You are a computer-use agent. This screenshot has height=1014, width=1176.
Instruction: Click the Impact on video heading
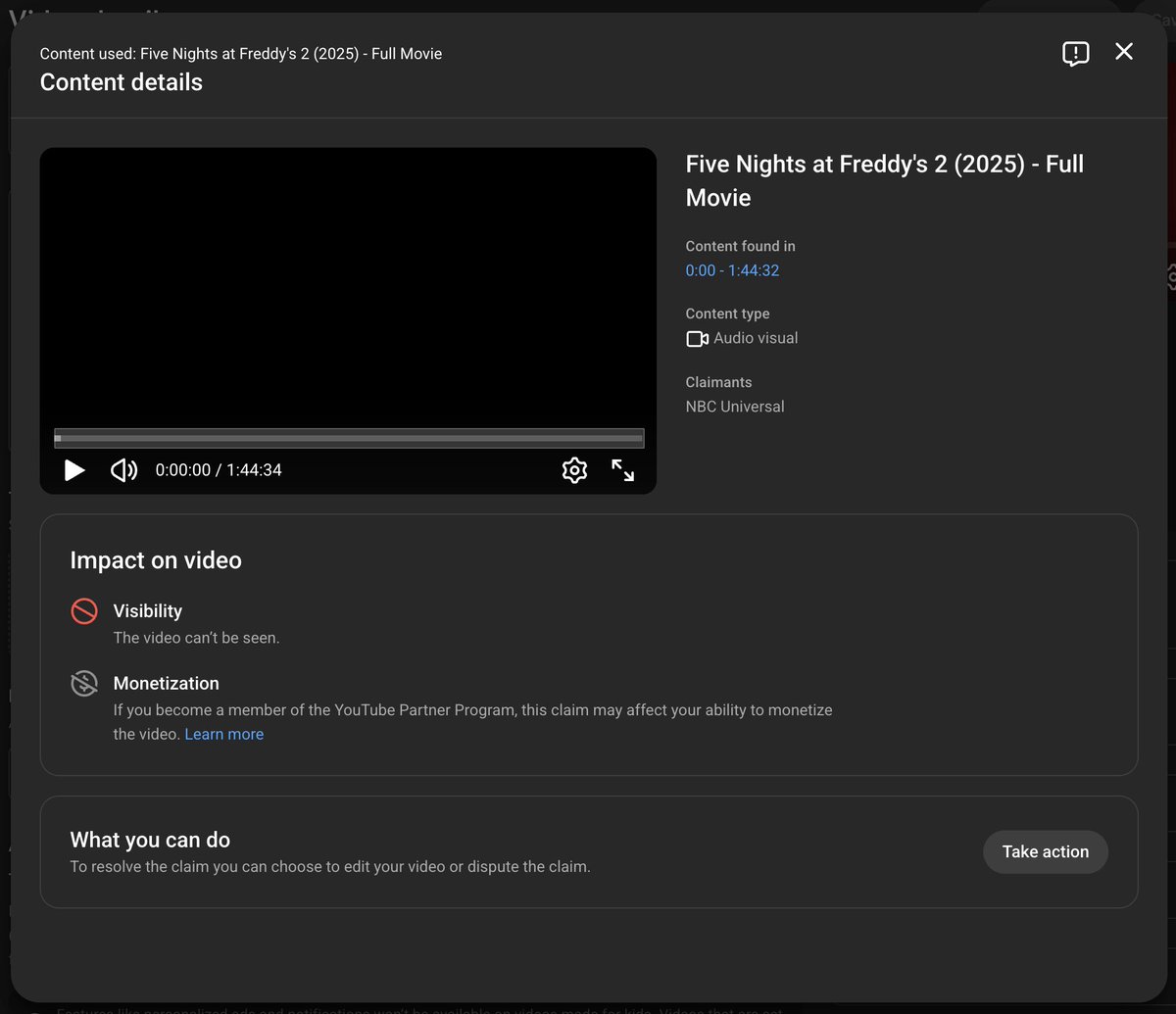156,560
